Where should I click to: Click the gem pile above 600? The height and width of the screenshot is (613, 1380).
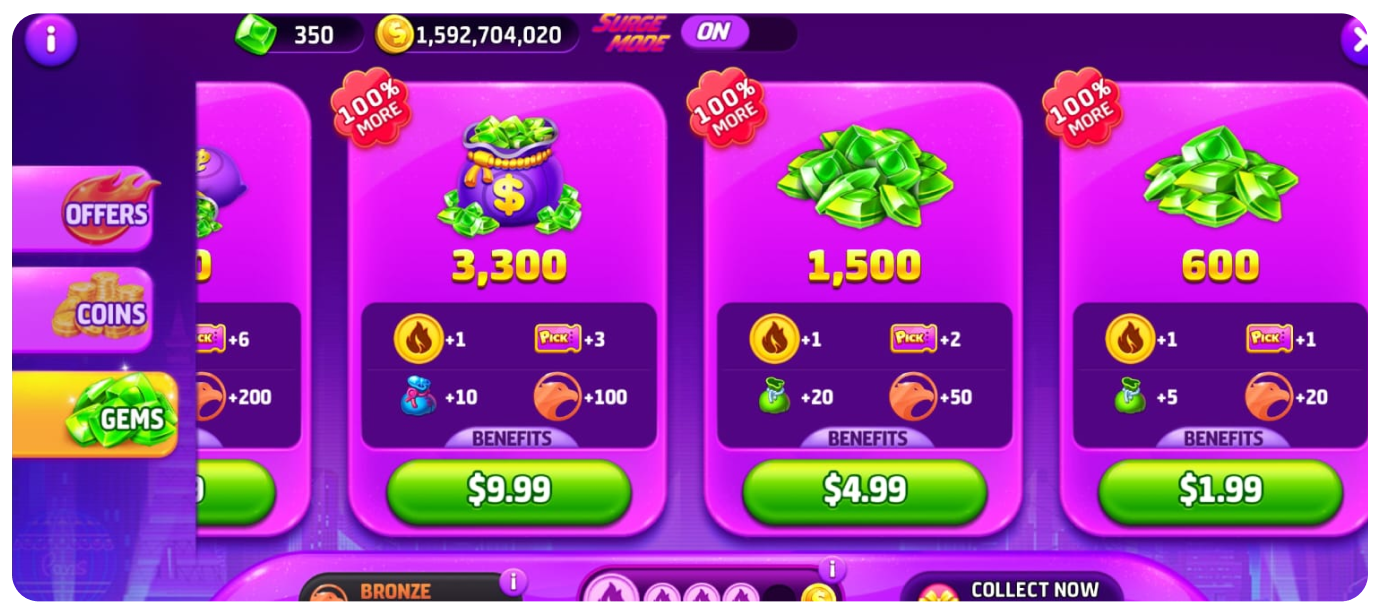pyautogui.click(x=1220, y=177)
